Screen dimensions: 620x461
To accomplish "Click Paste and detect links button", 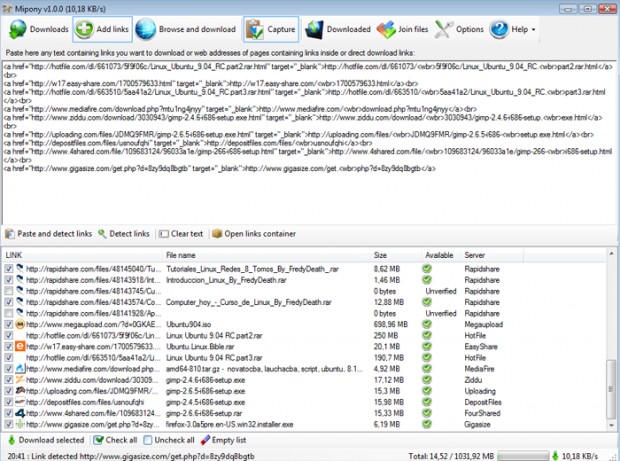I will [49, 234].
